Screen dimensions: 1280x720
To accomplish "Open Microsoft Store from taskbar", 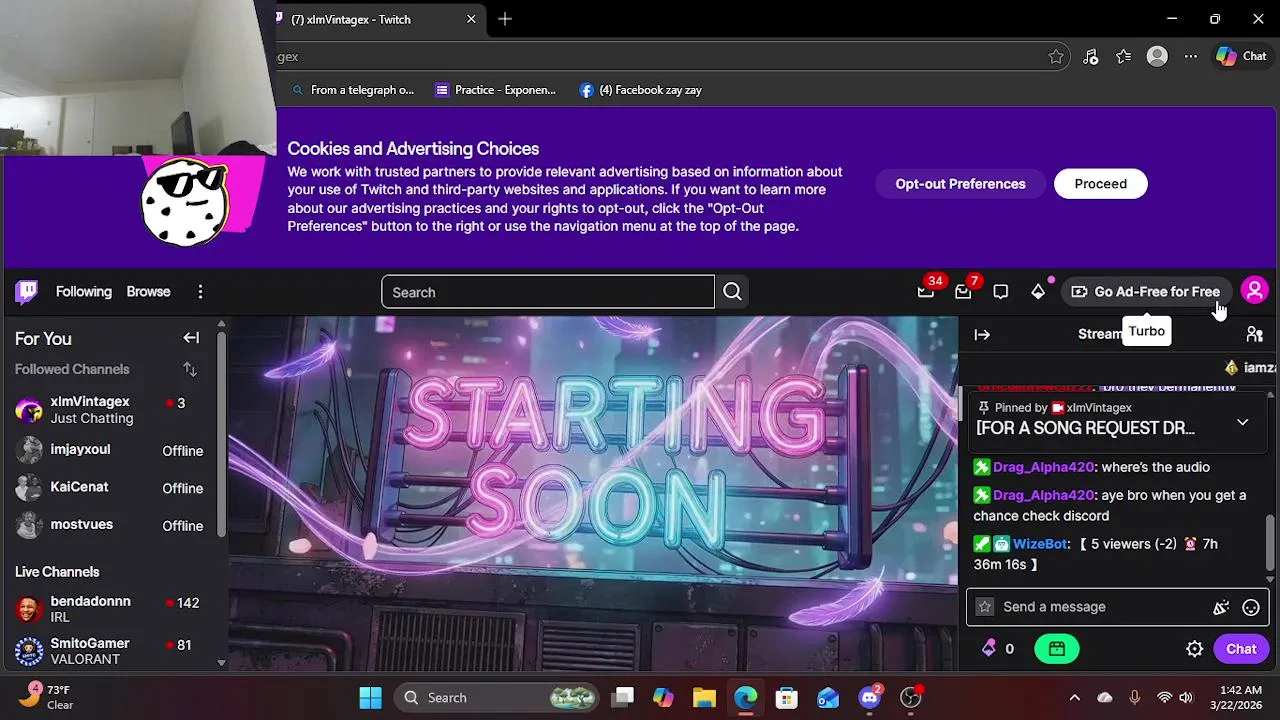I will coord(786,698).
